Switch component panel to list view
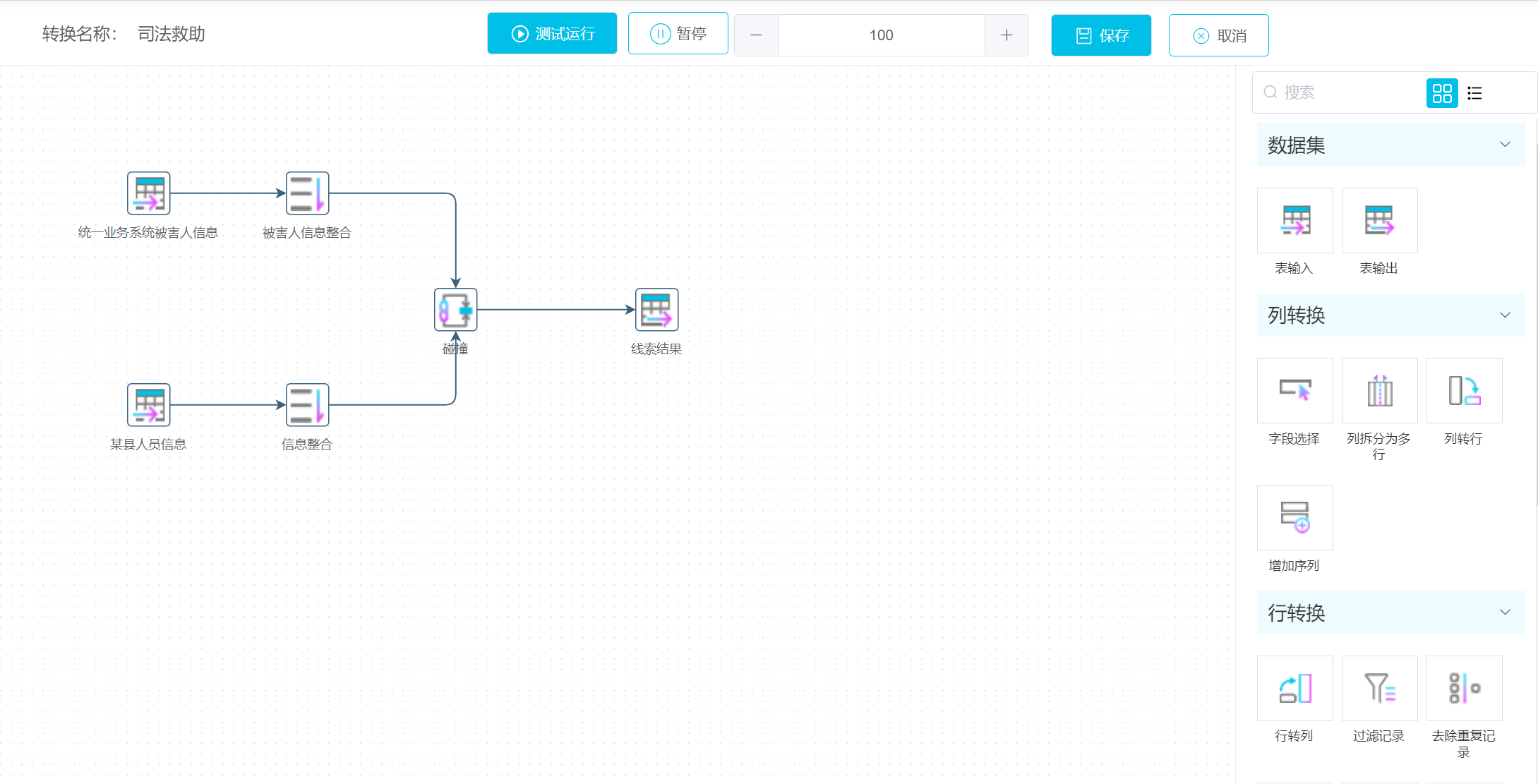The height and width of the screenshot is (784, 1538). [x=1474, y=93]
